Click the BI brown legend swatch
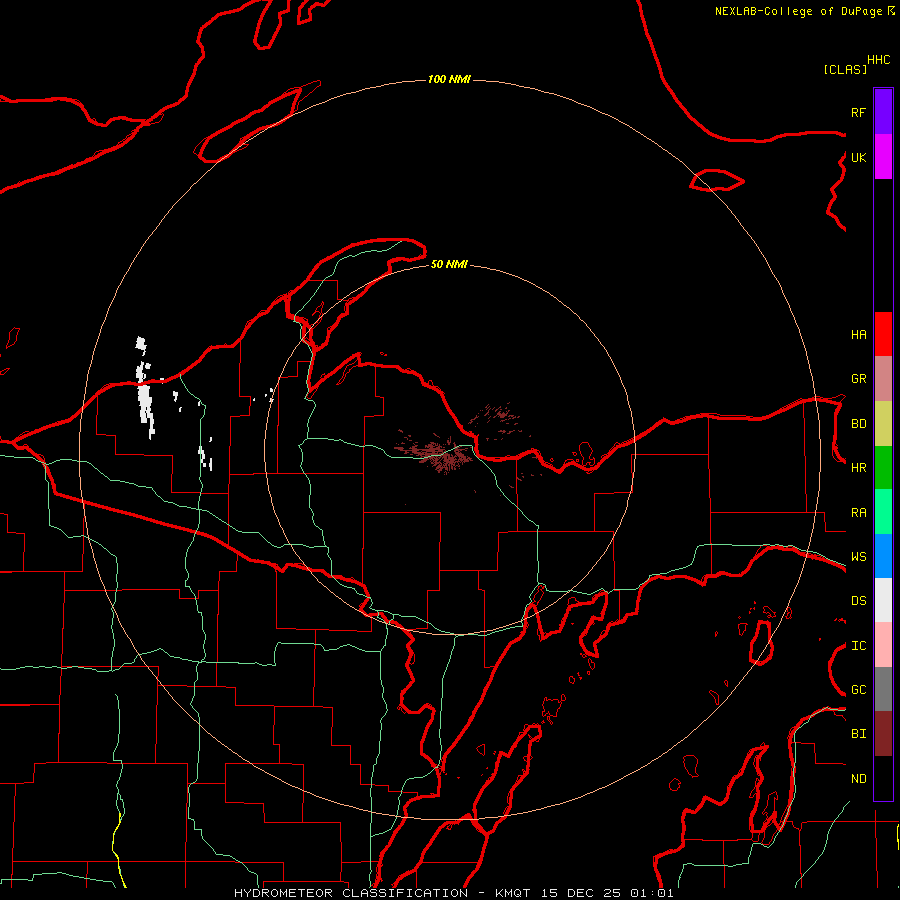 click(x=883, y=734)
